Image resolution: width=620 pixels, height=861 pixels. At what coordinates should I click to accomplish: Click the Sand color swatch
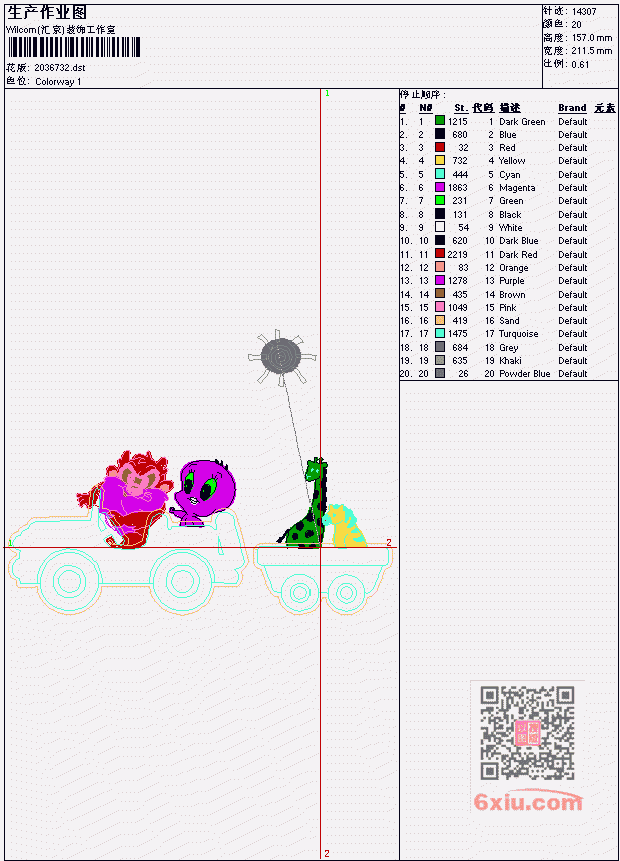click(x=440, y=320)
